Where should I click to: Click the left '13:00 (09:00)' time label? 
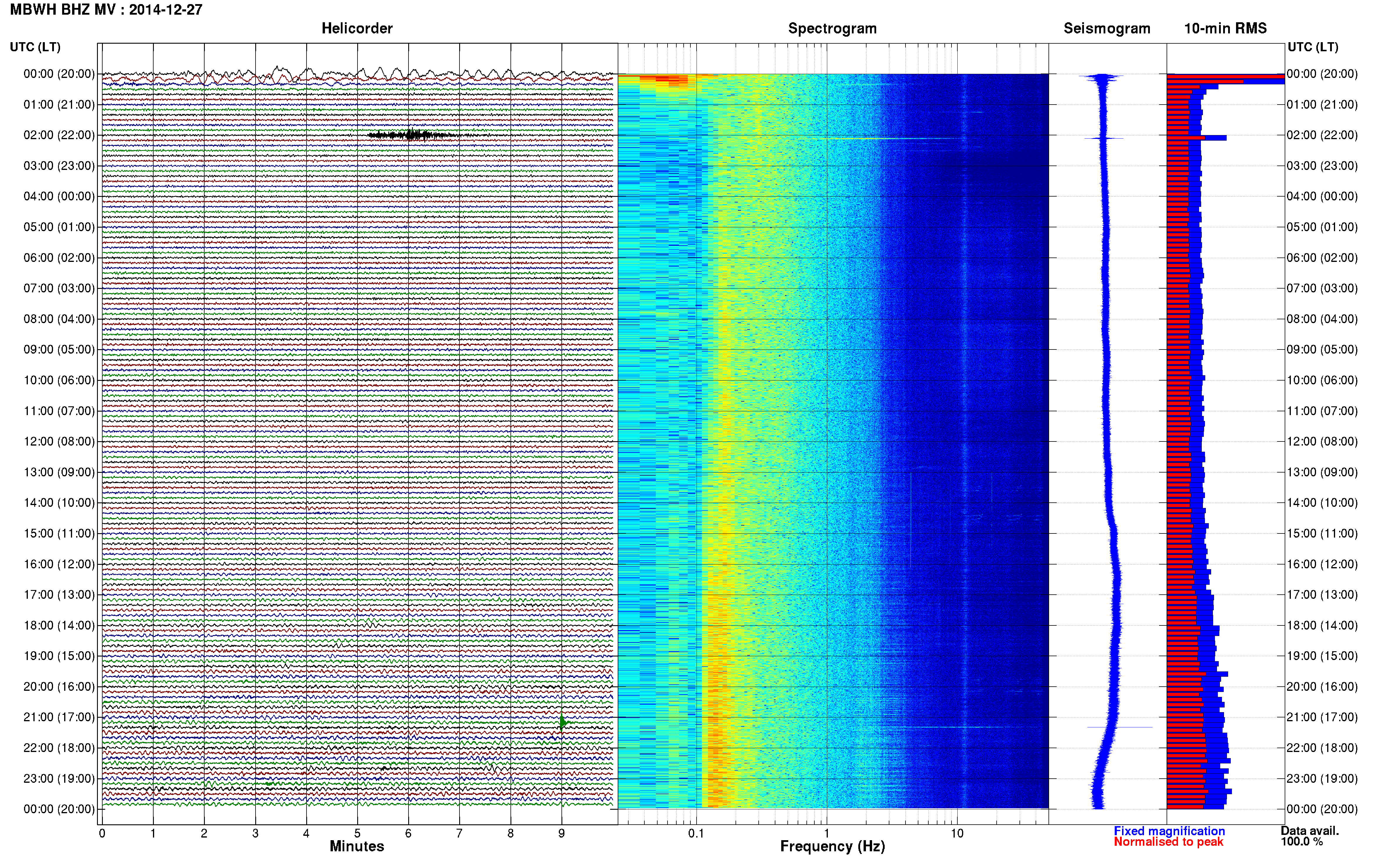click(59, 472)
